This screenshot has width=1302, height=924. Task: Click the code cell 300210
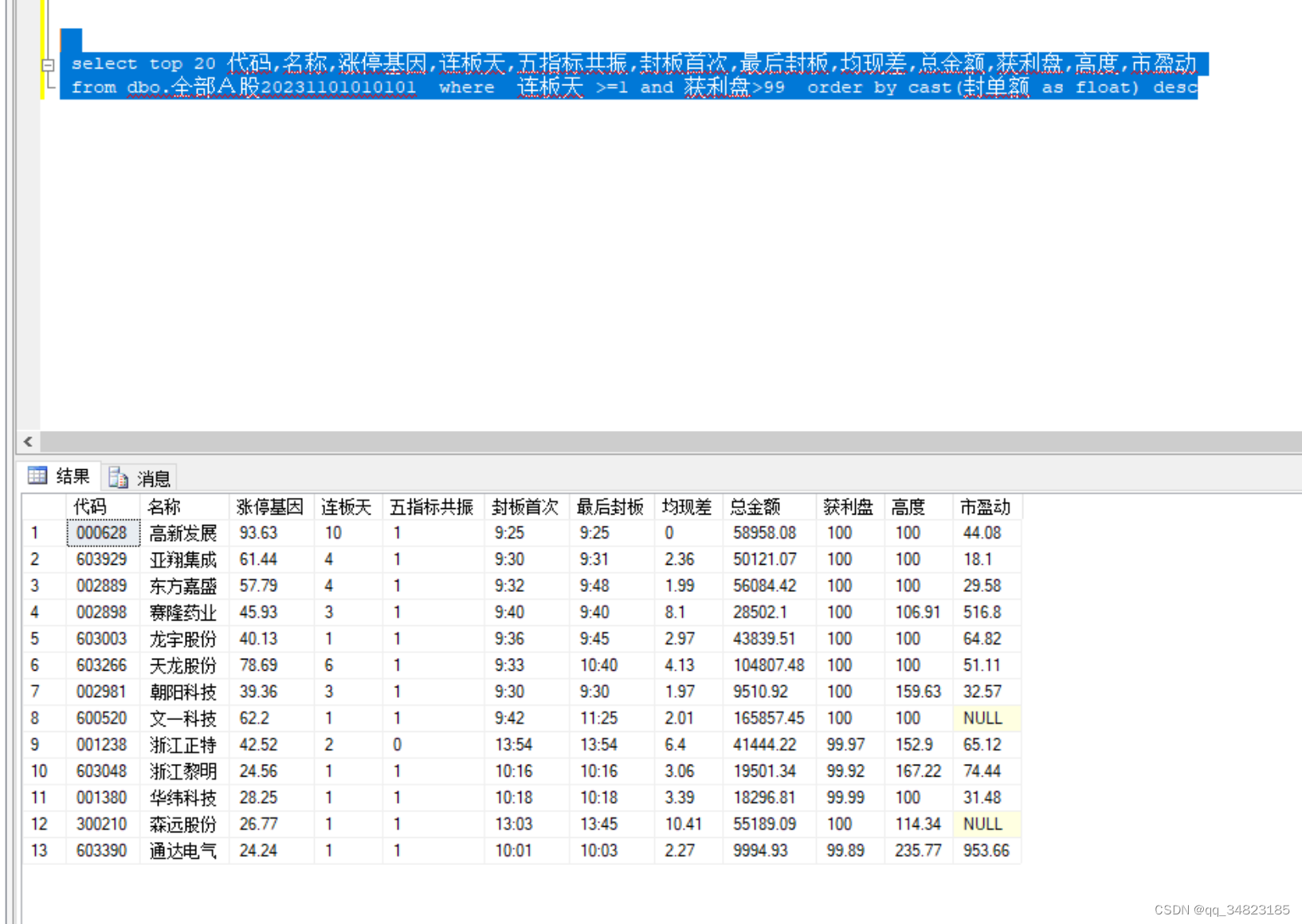(x=104, y=824)
